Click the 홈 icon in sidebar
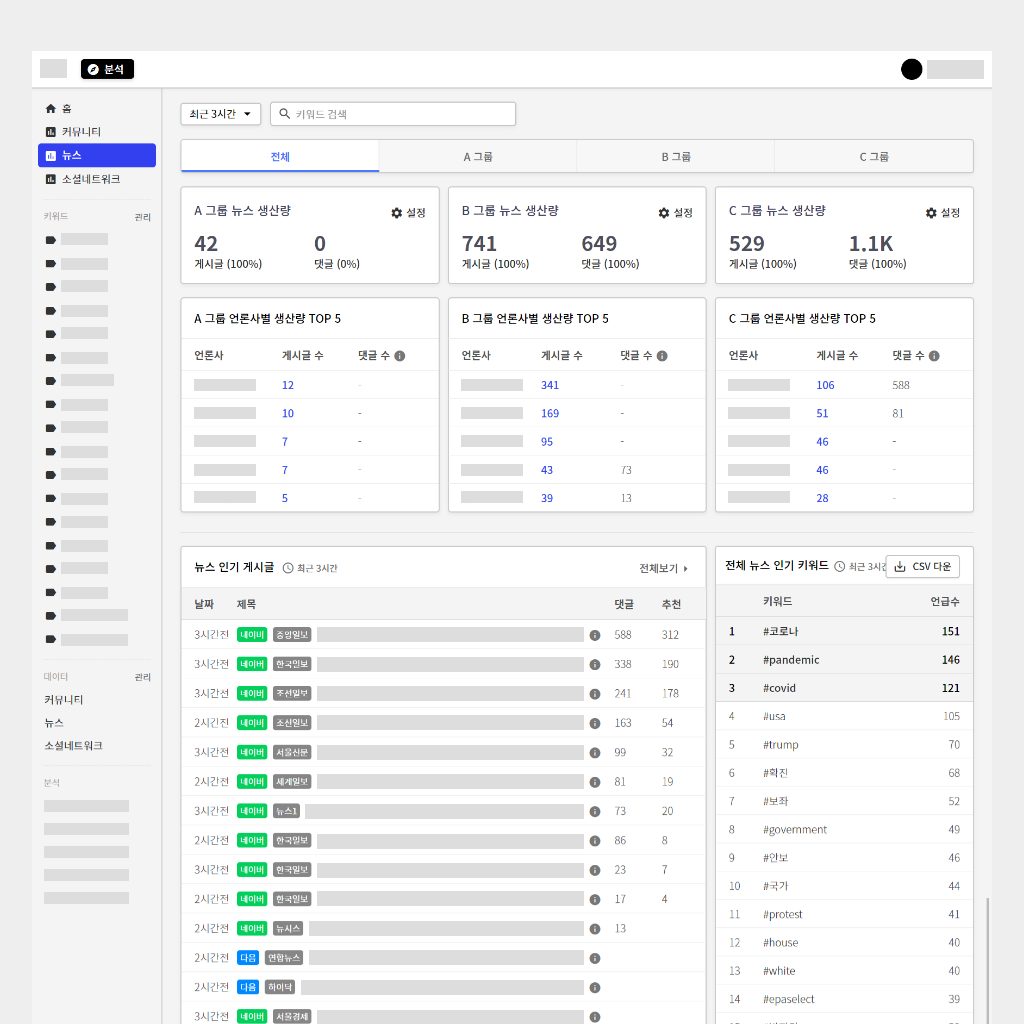 (x=51, y=108)
